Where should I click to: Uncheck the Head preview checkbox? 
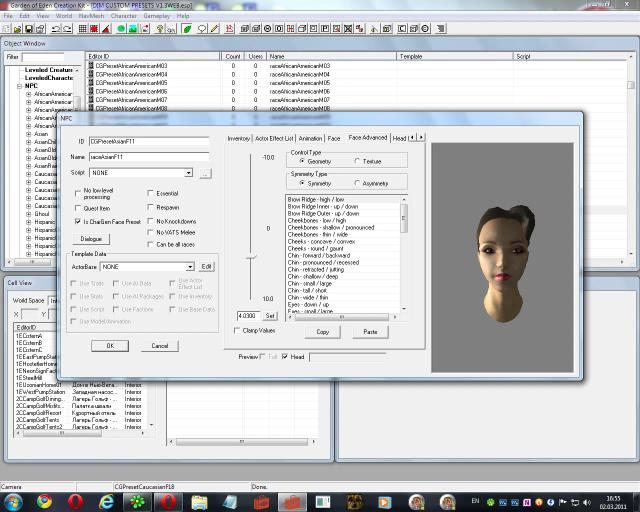pos(285,356)
